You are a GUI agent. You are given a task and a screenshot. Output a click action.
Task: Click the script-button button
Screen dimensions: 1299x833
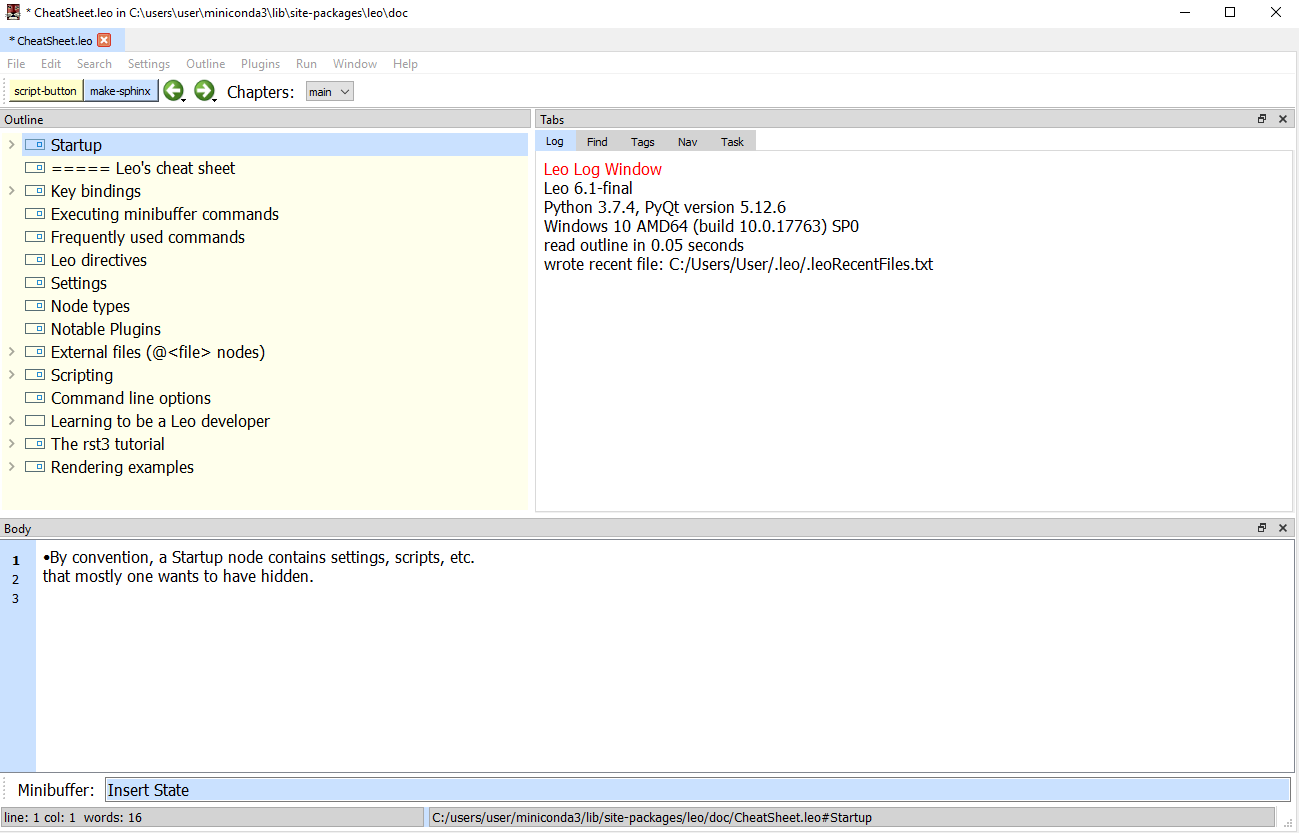[x=45, y=91]
